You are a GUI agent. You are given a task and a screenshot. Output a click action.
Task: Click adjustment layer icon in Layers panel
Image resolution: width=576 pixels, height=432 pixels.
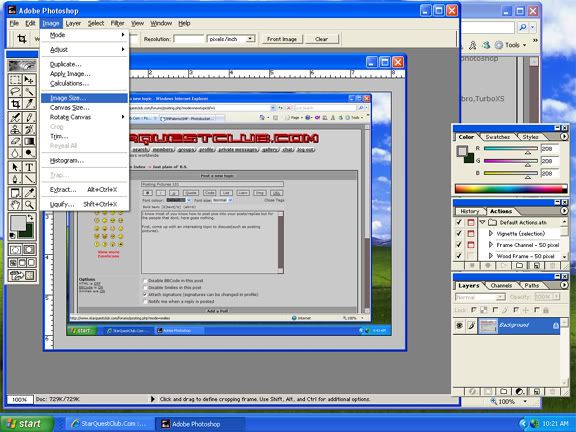pos(519,392)
